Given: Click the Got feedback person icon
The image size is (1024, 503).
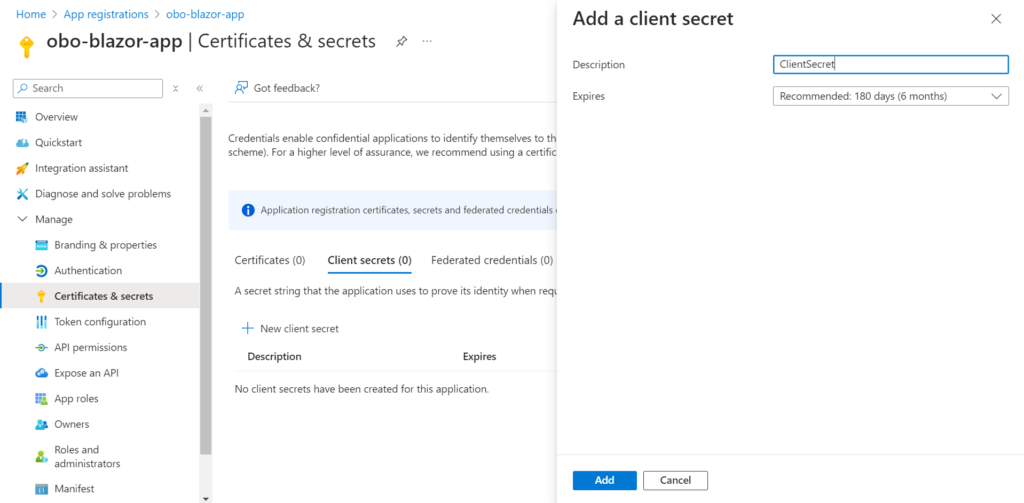Looking at the screenshot, I should coord(242,88).
